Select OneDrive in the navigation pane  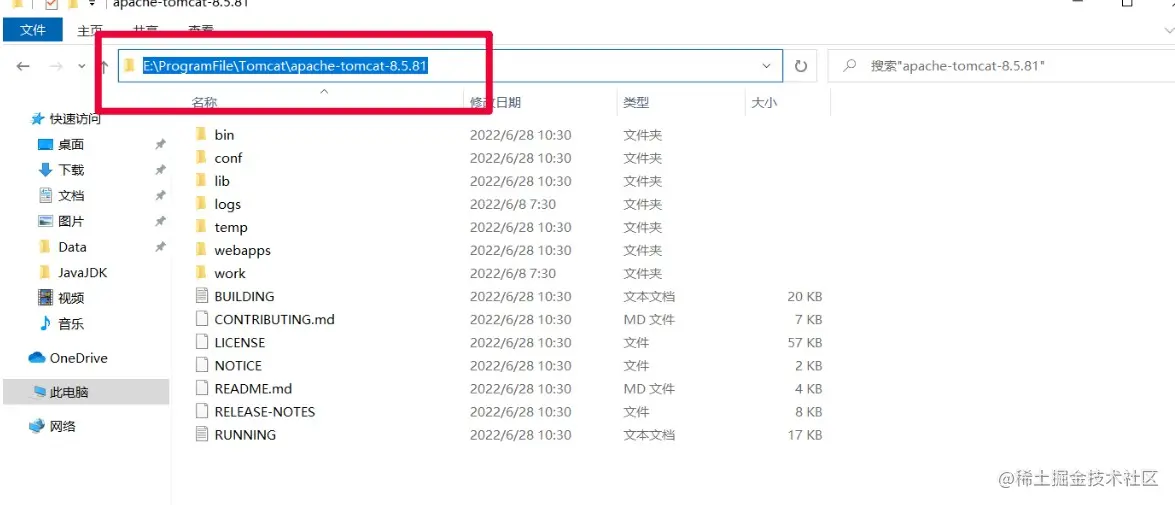pos(79,358)
